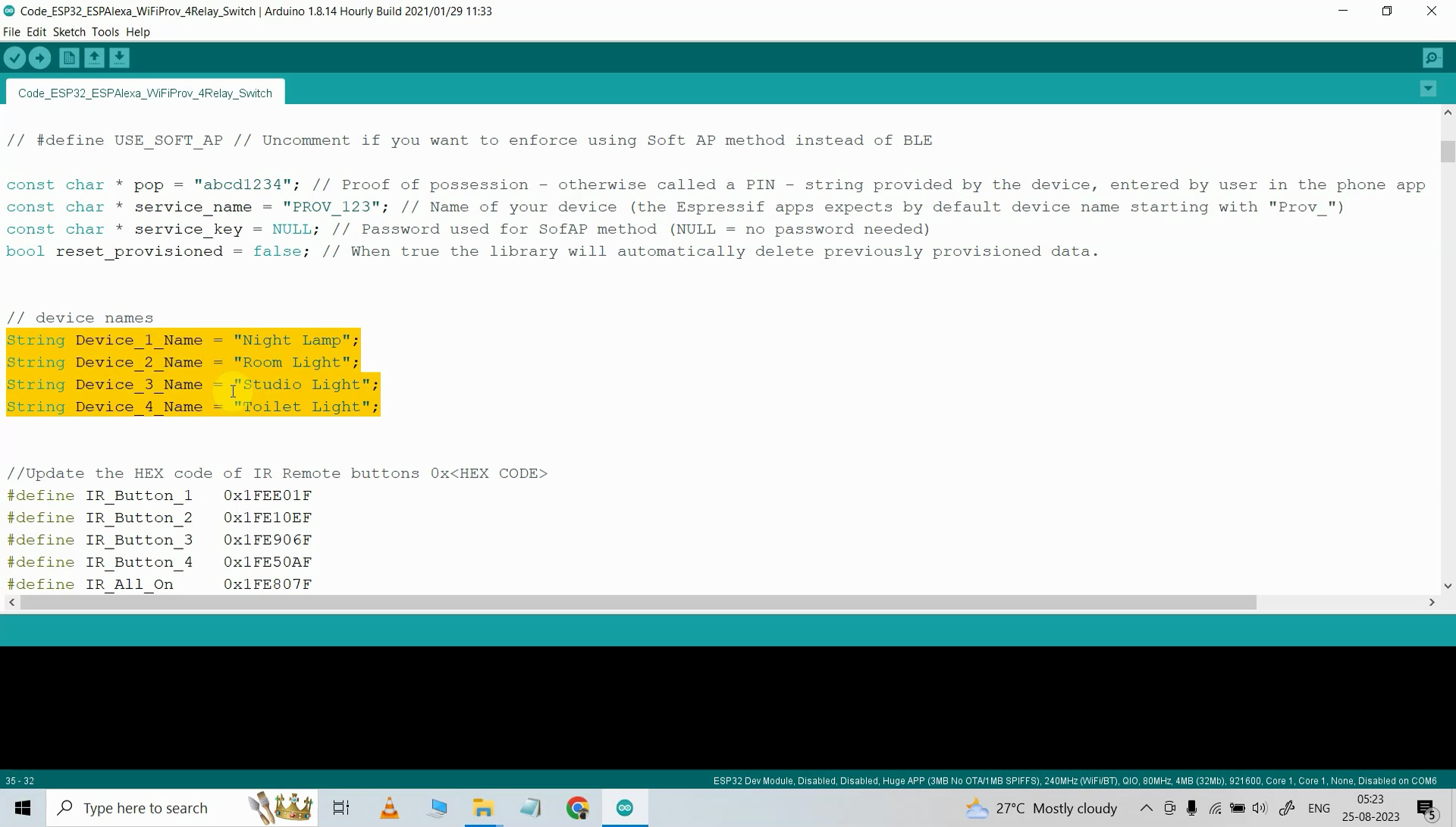Click the Type here to search box

(146, 808)
